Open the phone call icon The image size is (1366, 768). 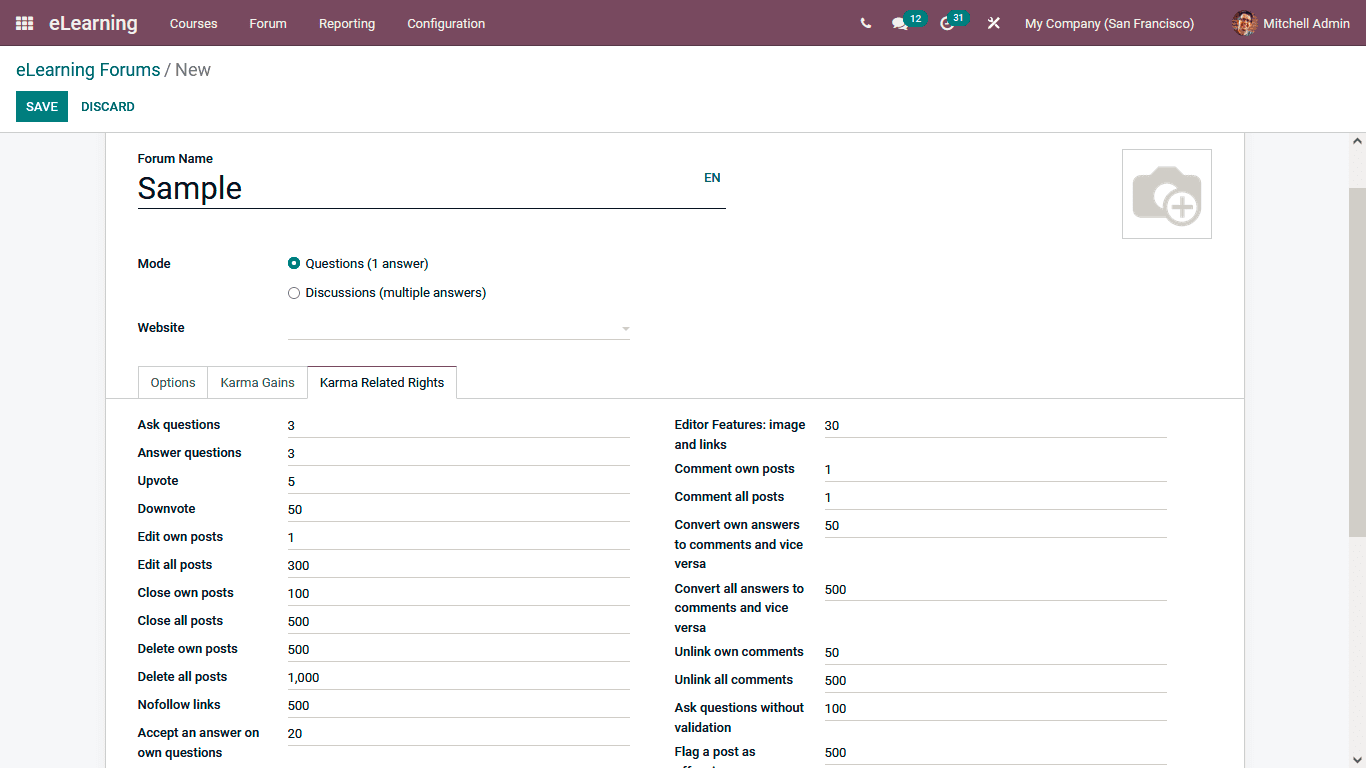pyautogui.click(x=865, y=23)
